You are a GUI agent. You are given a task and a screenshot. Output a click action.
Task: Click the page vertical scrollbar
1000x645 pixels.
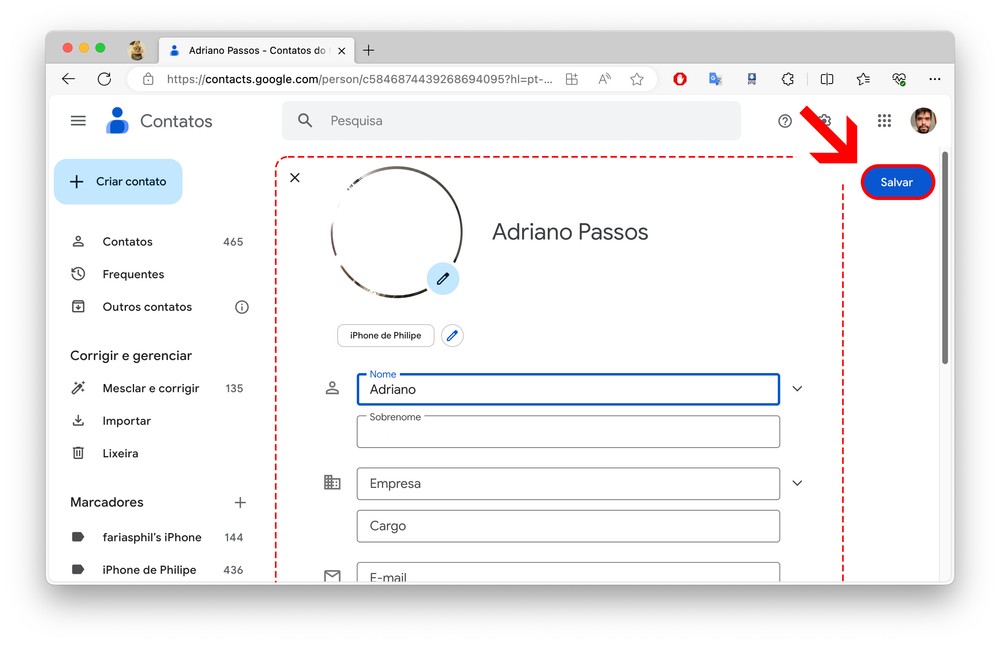pos(945,260)
